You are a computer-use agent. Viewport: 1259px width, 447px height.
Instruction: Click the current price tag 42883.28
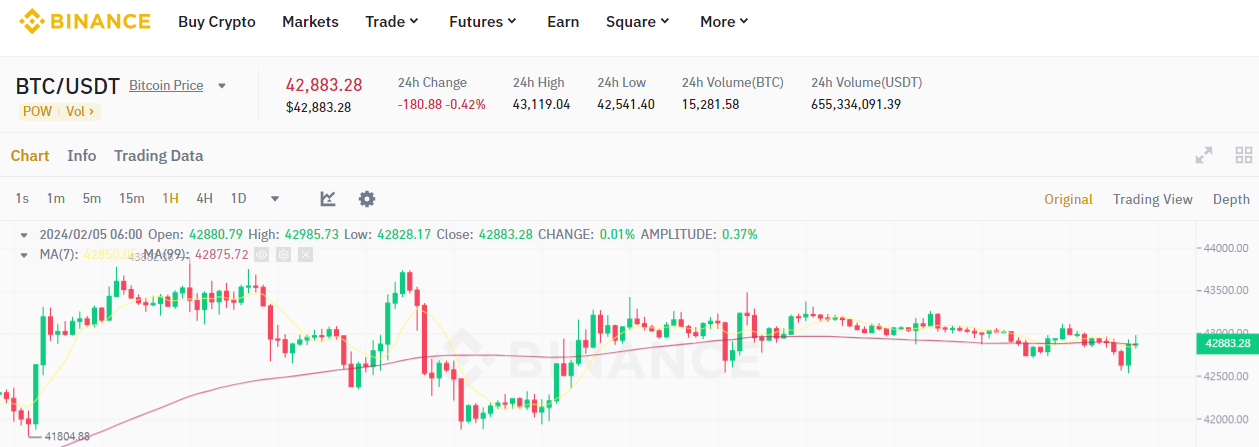coord(1226,344)
